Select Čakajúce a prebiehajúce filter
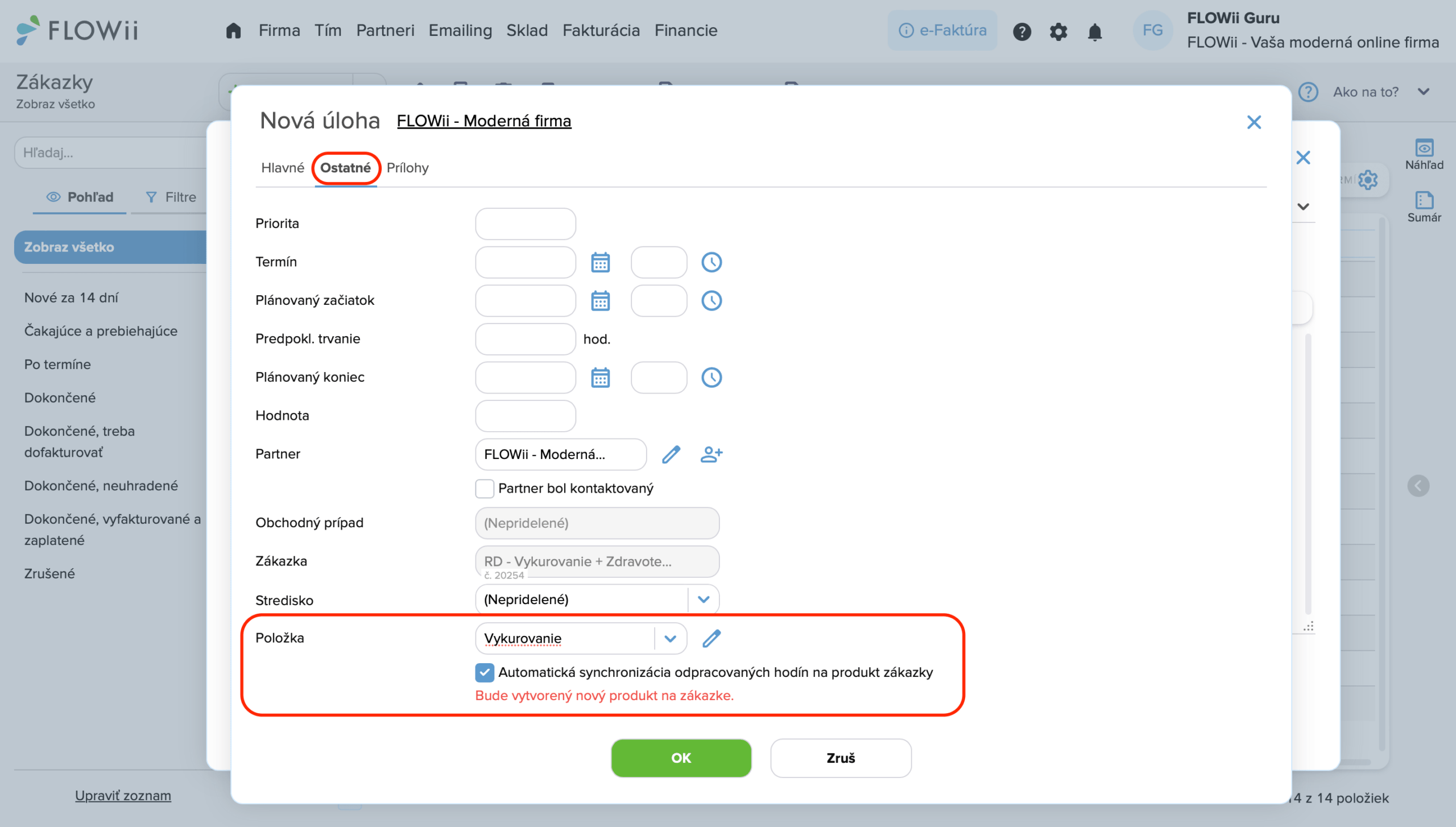 tap(101, 331)
